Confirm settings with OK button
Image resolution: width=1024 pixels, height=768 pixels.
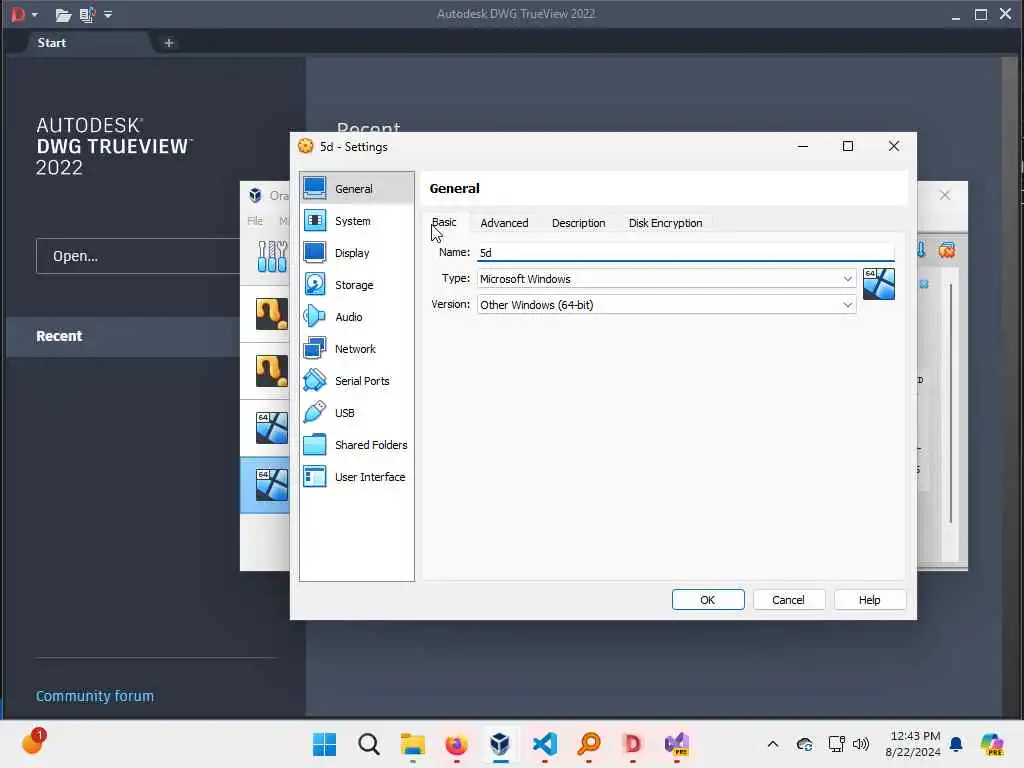[x=708, y=600]
